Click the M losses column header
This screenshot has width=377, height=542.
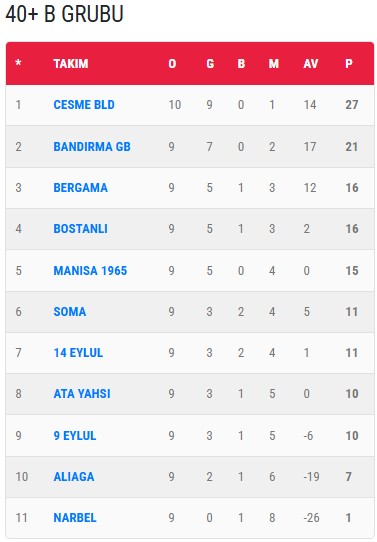pos(274,64)
